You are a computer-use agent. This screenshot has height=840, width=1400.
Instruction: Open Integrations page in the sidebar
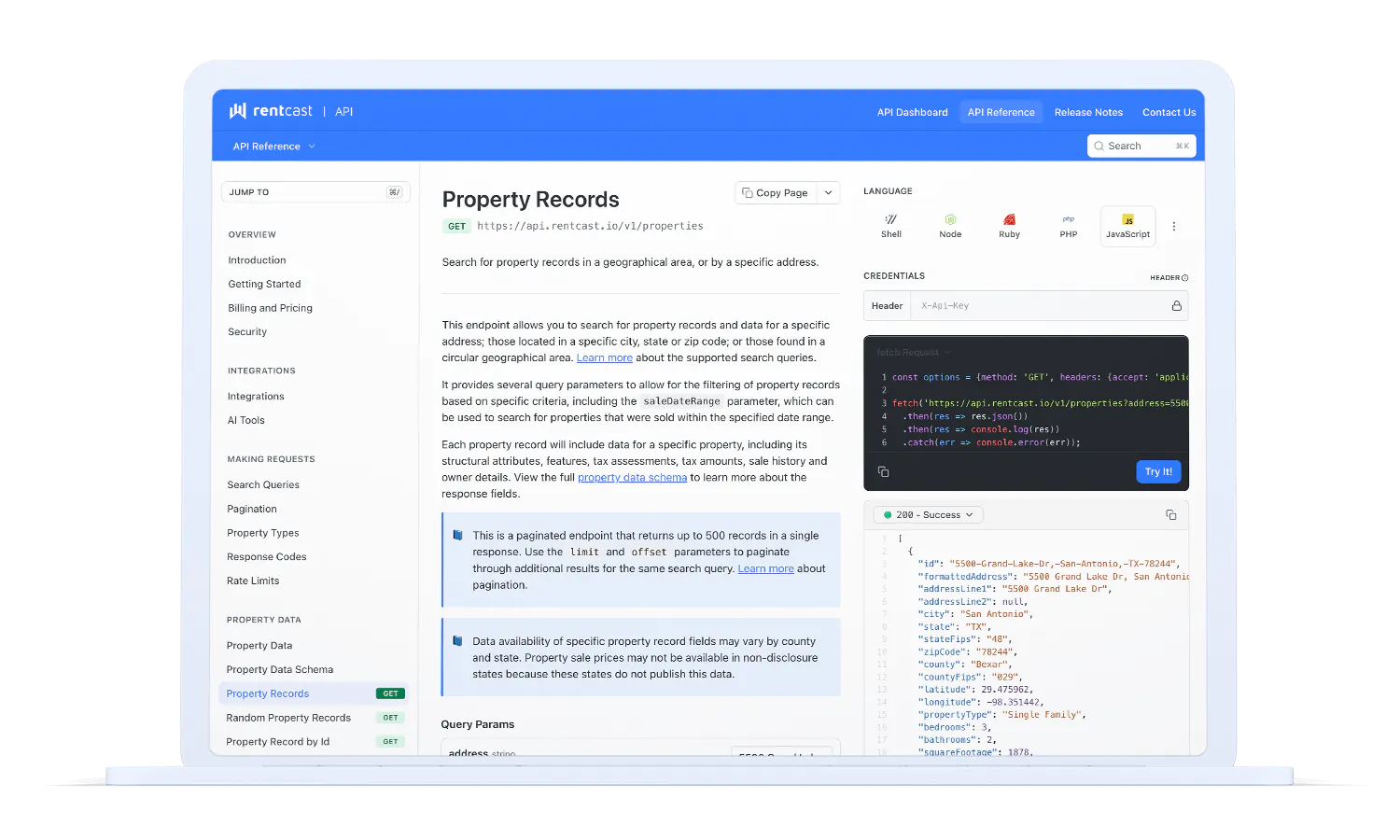[x=256, y=397]
